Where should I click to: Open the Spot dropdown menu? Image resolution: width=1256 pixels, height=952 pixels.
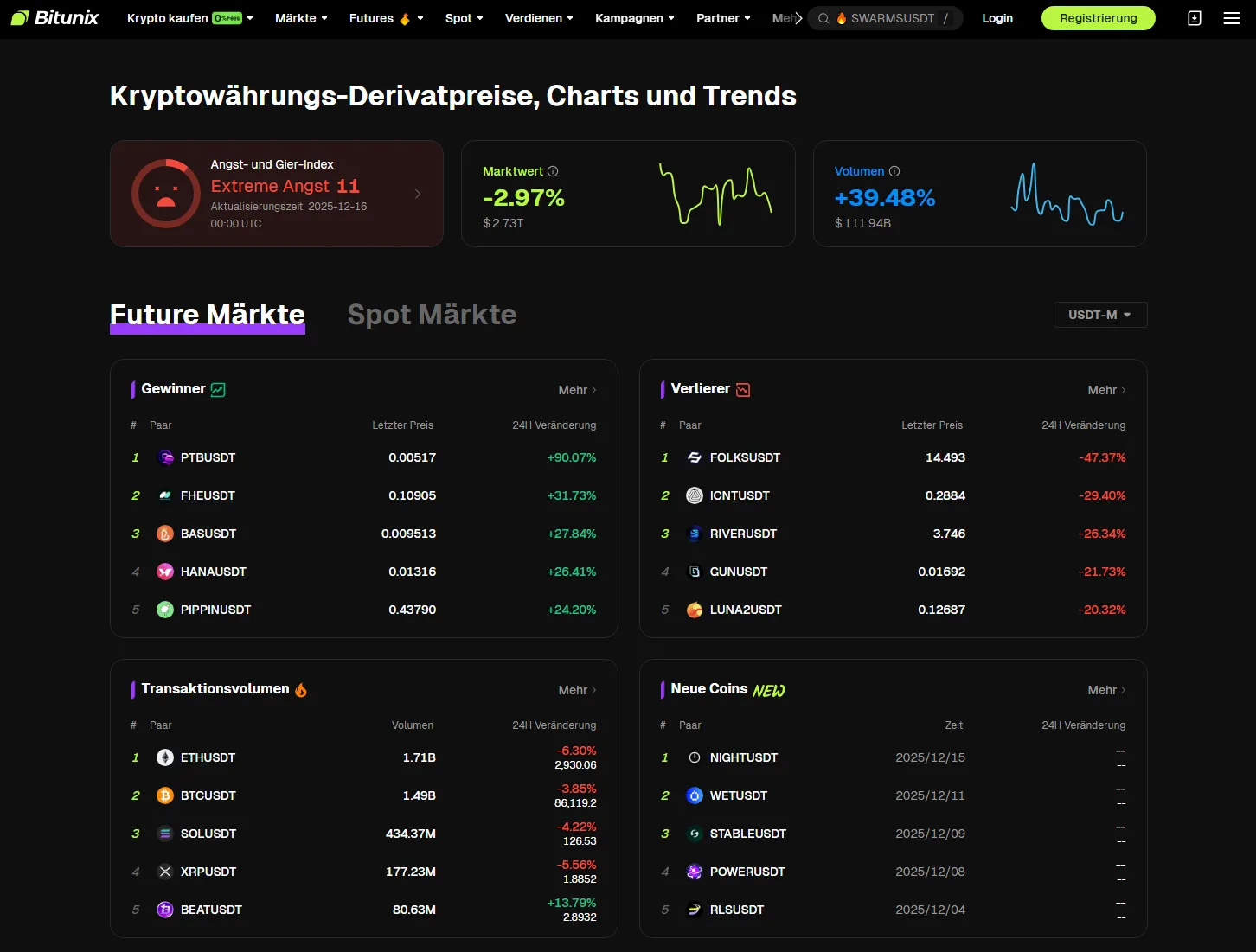coord(465,18)
